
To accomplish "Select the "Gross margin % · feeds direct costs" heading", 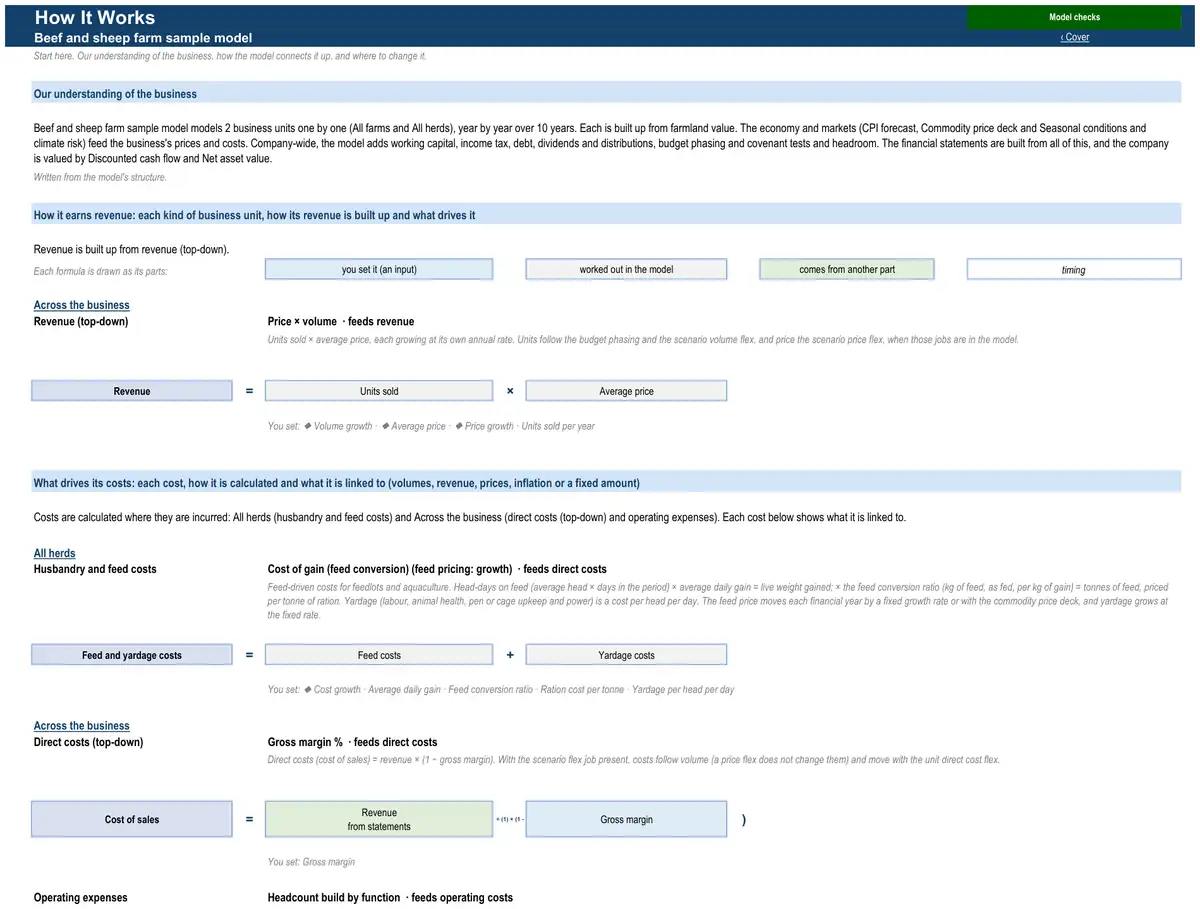I will tap(352, 742).
